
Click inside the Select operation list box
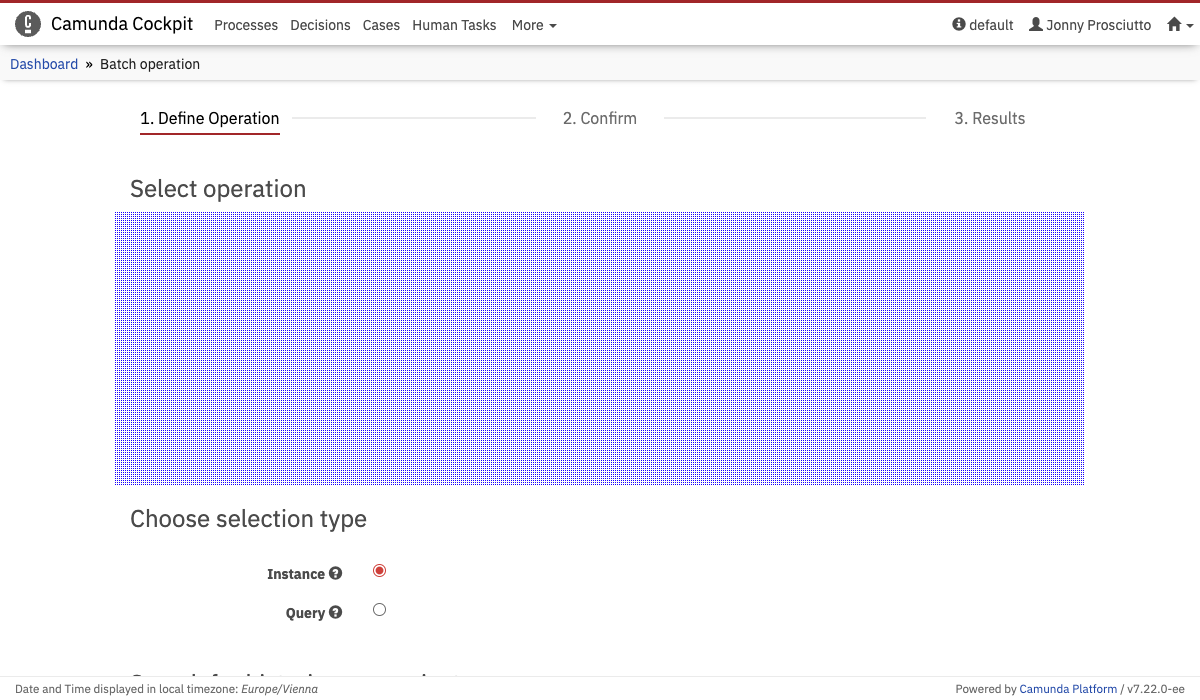click(x=599, y=348)
